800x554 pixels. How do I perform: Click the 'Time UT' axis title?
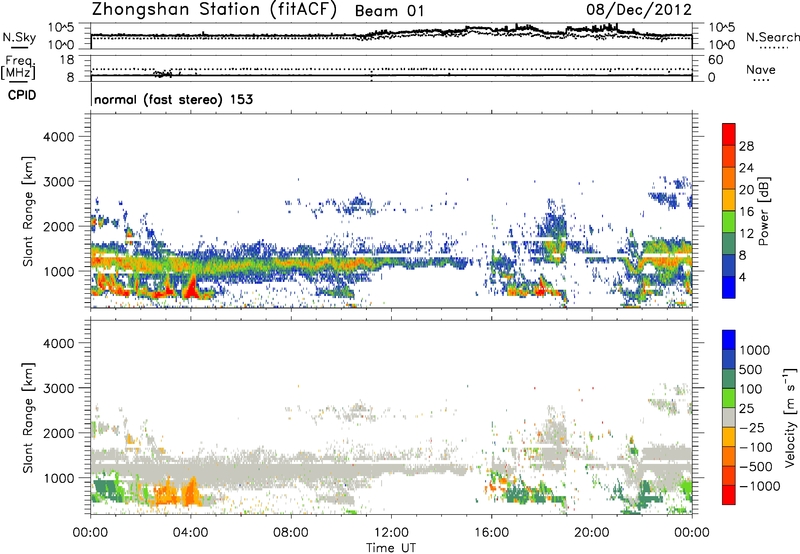[x=391, y=548]
